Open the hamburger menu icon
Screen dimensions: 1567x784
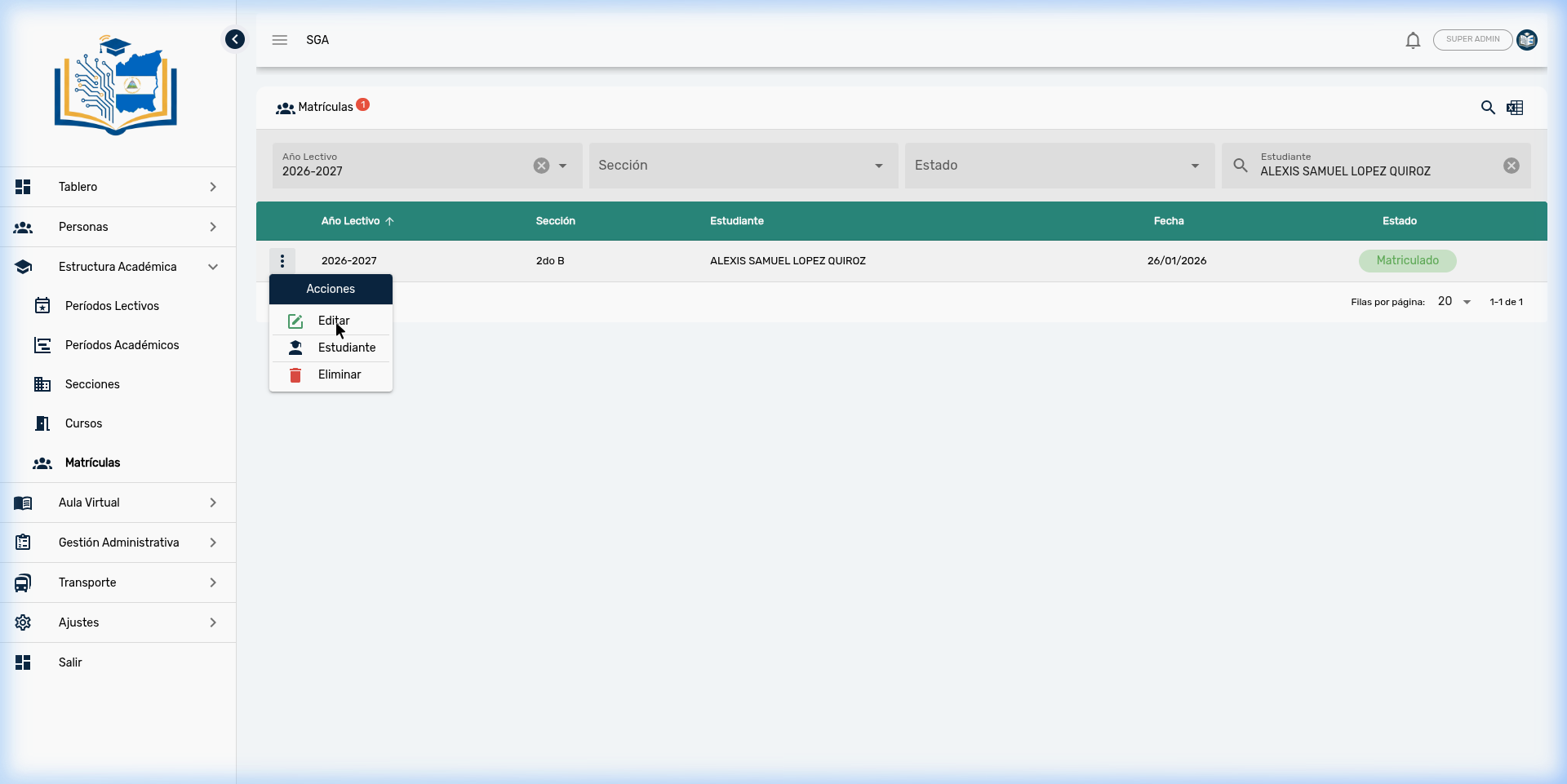(x=280, y=40)
